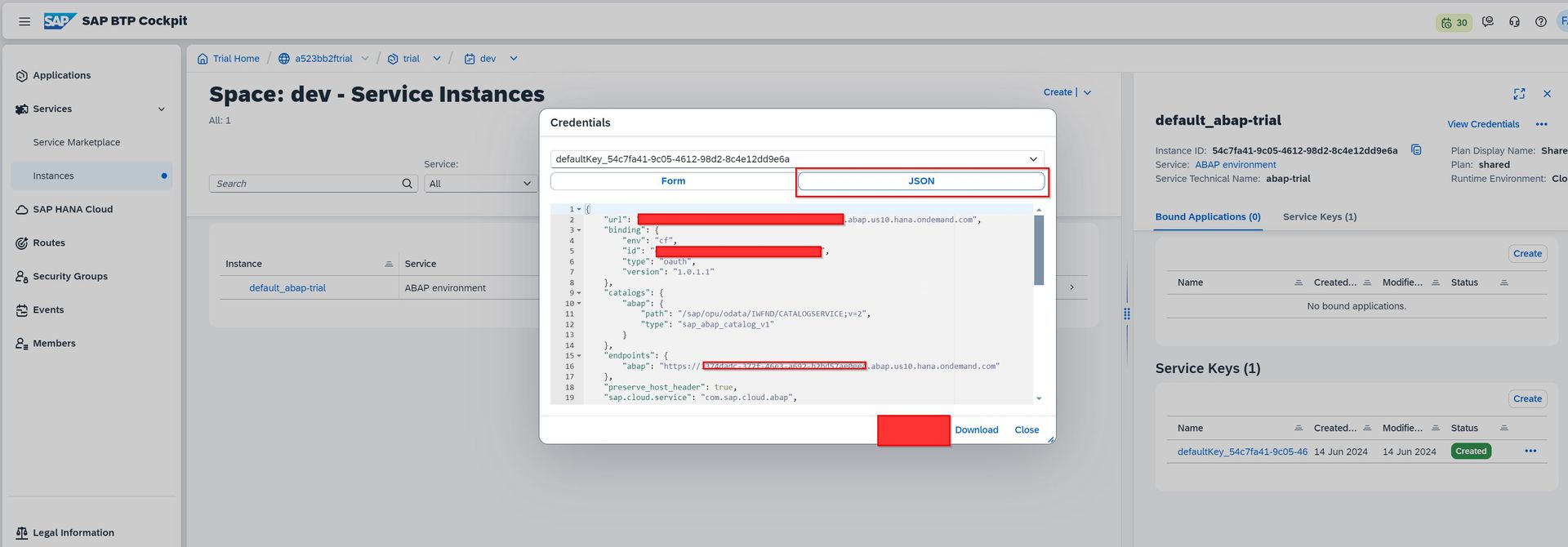
Task: Open the Service filter dropdown showing All
Action: (x=480, y=184)
